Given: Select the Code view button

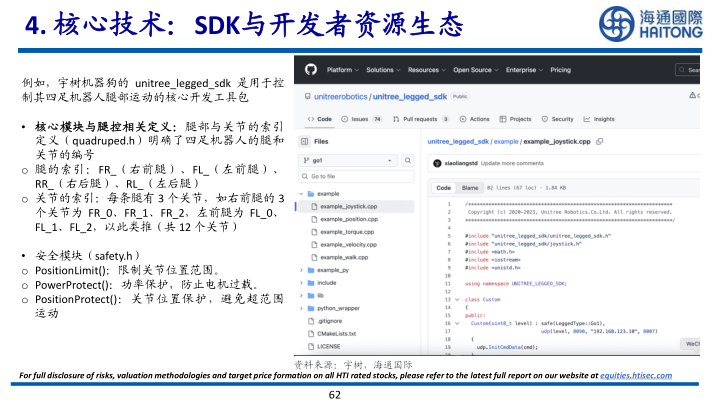Looking at the screenshot, I should pos(444,188).
